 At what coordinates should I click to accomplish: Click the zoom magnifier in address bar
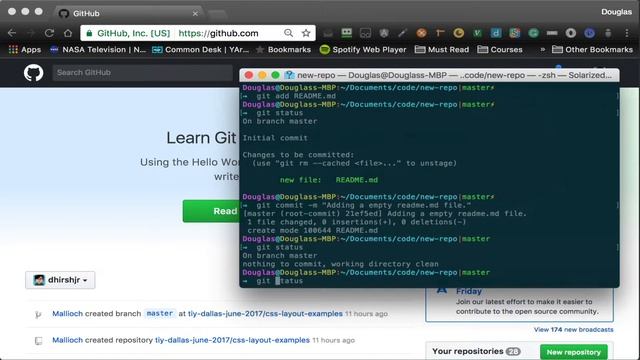(x=288, y=33)
